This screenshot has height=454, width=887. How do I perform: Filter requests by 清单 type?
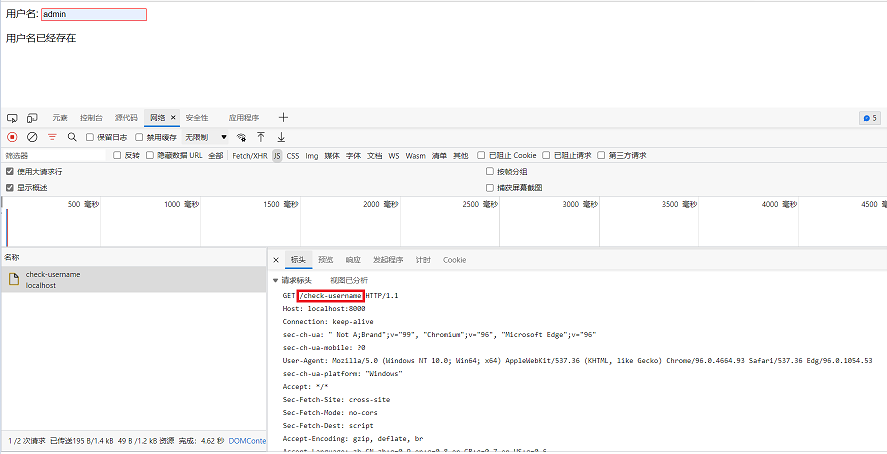pyautogui.click(x=440, y=155)
